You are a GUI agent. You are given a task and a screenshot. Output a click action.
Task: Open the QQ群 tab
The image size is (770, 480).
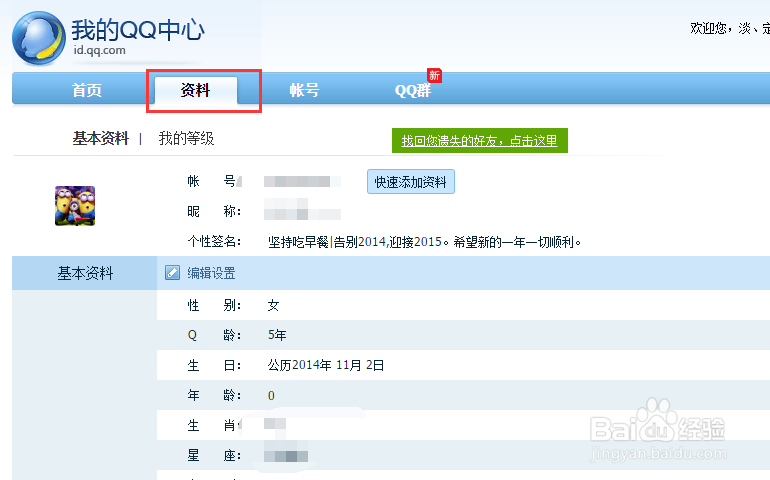point(413,90)
